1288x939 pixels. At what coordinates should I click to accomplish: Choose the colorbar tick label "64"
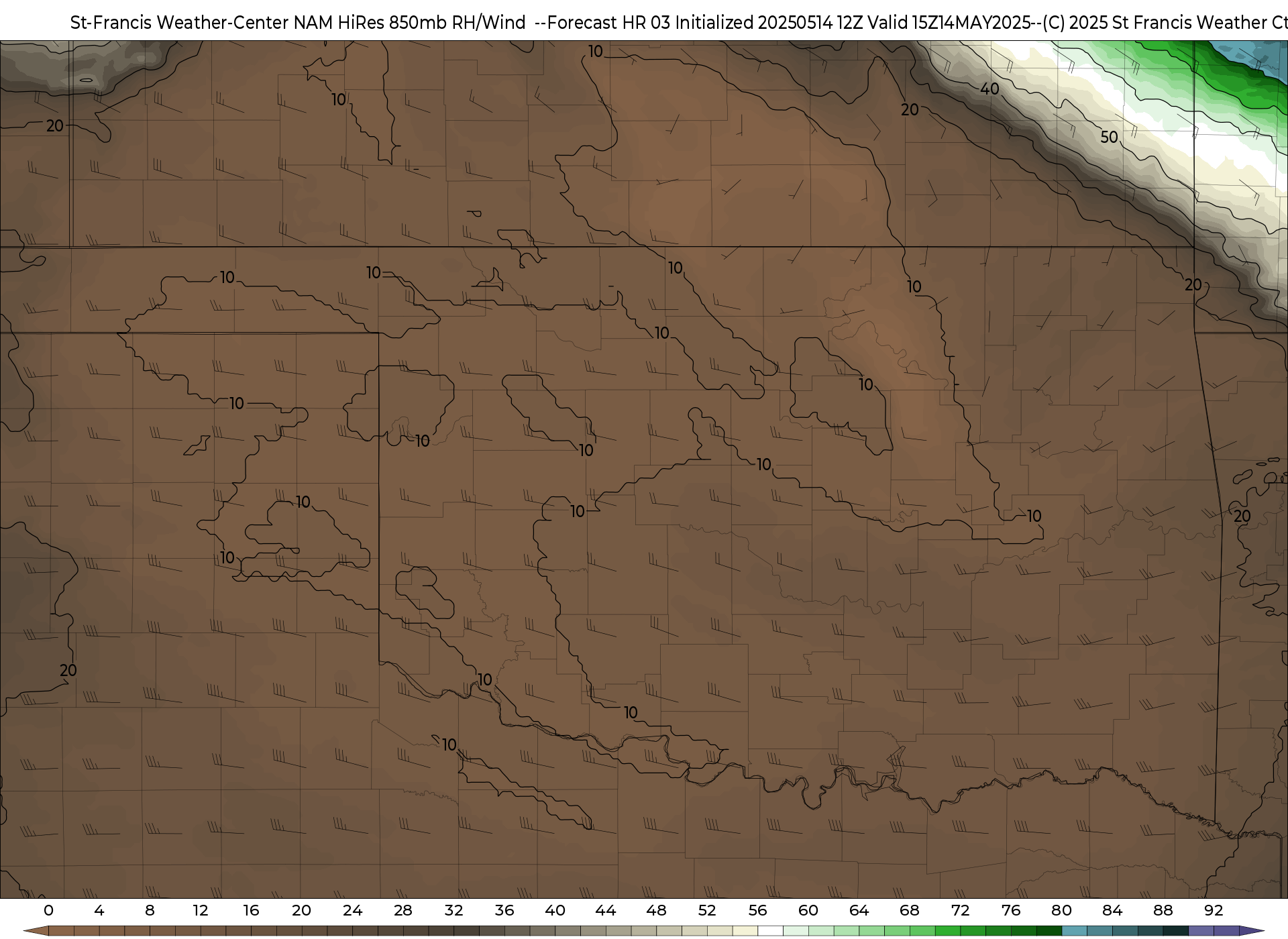pyautogui.click(x=859, y=910)
